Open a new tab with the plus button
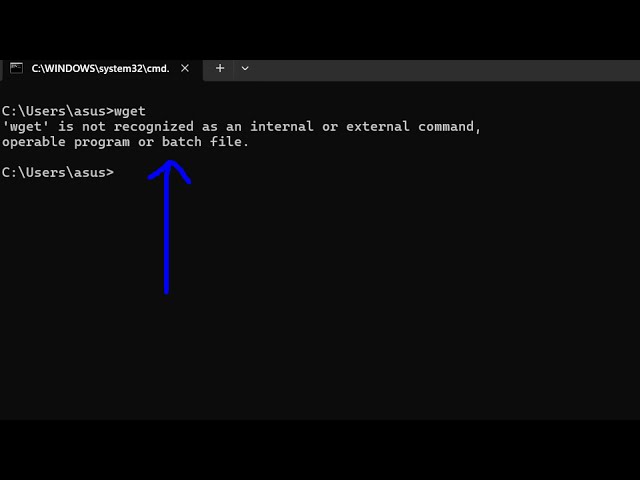The image size is (640, 480). point(220,68)
